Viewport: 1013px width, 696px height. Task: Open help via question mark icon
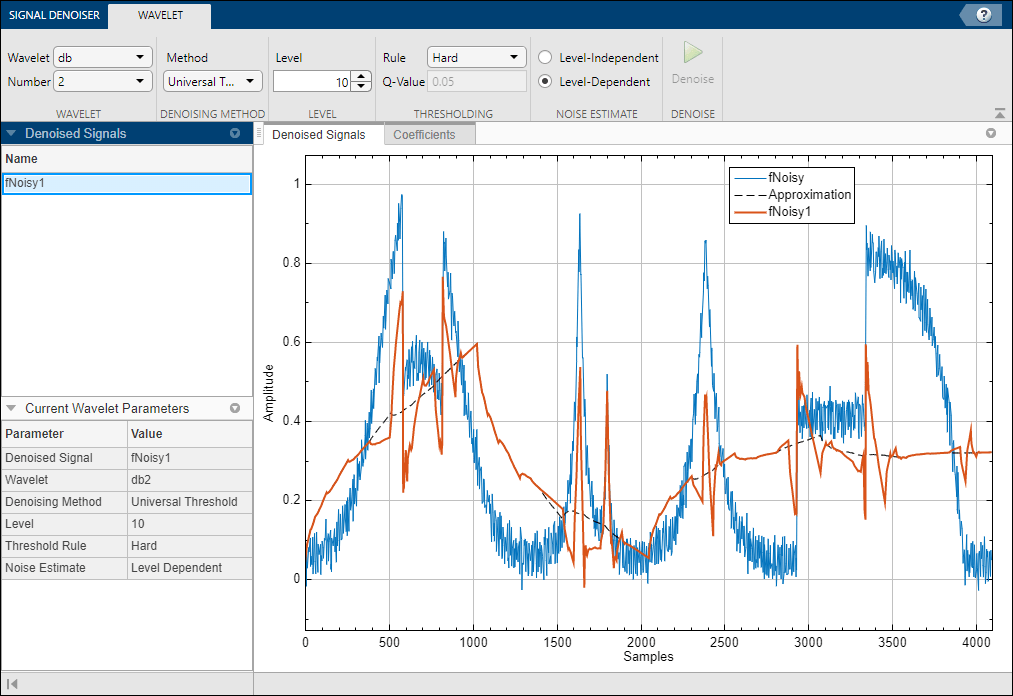click(x=984, y=14)
